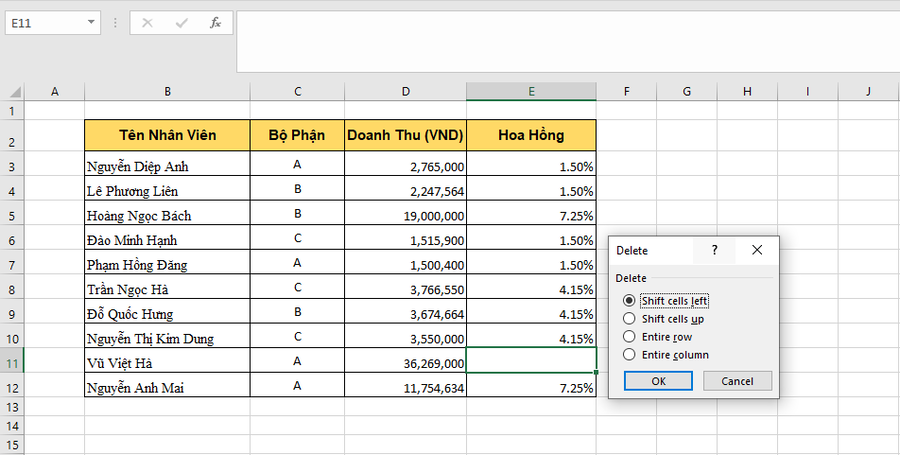The height and width of the screenshot is (455, 900).
Task: Click the formula bar Enter checkmark icon
Action: pyautogui.click(x=181, y=23)
